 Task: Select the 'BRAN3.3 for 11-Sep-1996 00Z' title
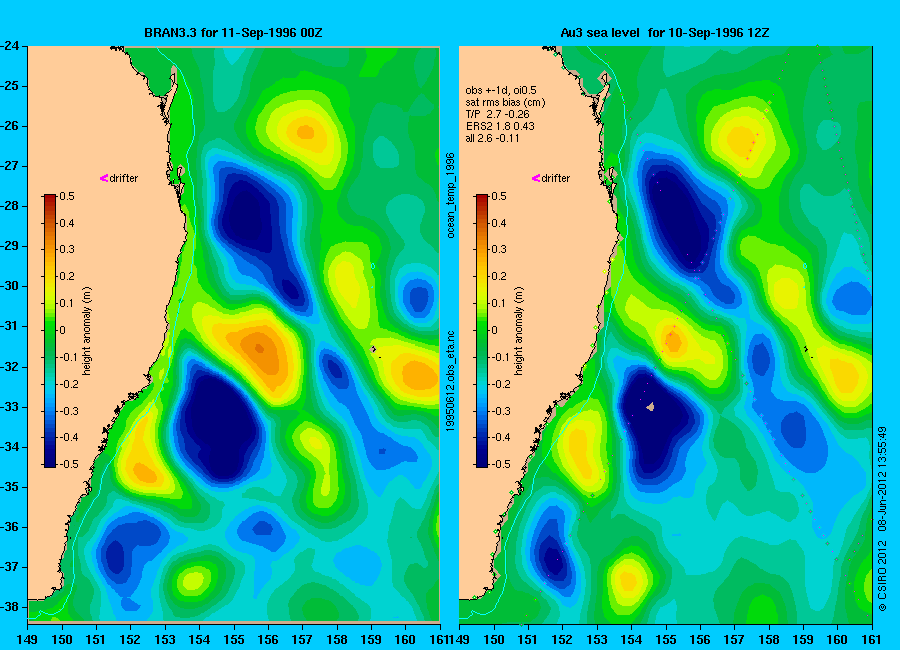click(233, 33)
